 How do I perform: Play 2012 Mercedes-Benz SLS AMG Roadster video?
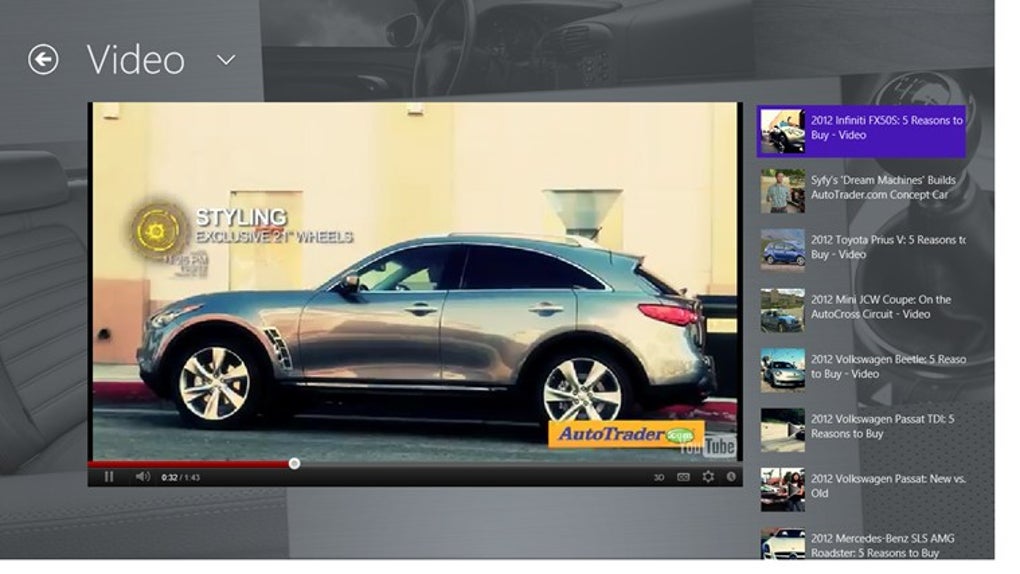(883, 545)
